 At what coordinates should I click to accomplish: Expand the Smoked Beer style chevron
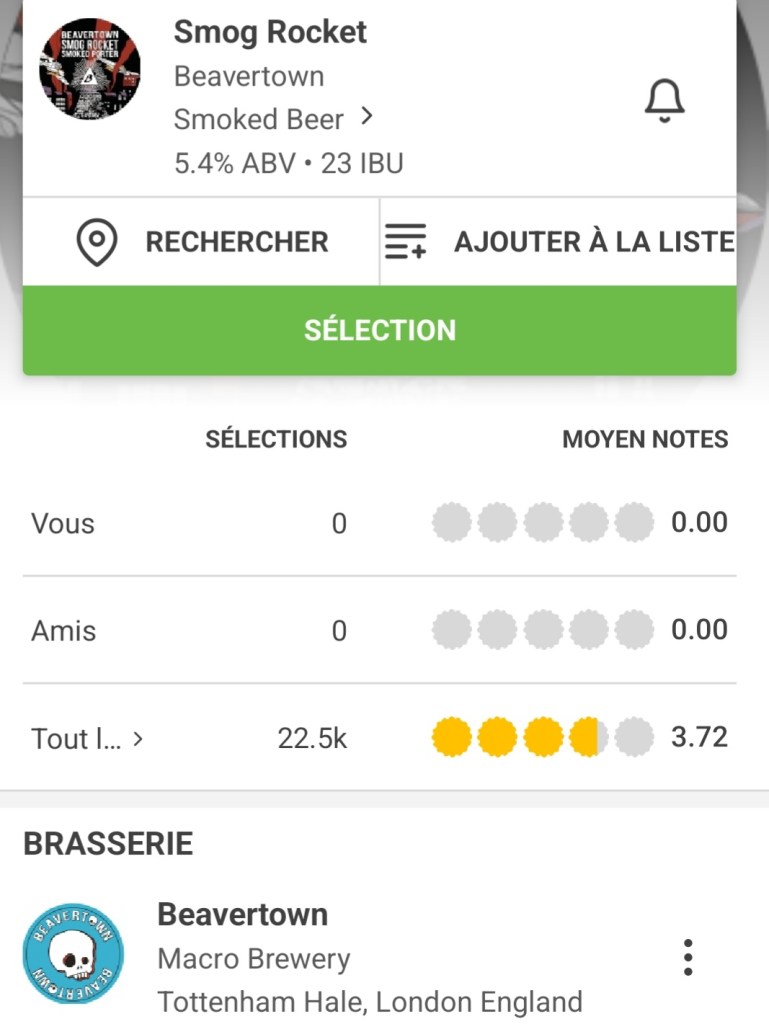coord(367,118)
